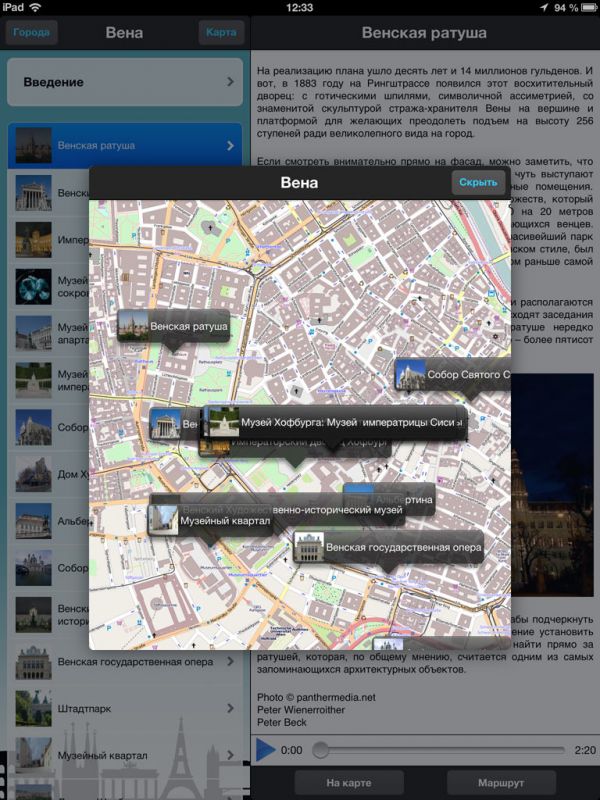Image resolution: width=600 pixels, height=800 pixels.
Task: Expand the Введение section chevron
Action: tap(230, 82)
